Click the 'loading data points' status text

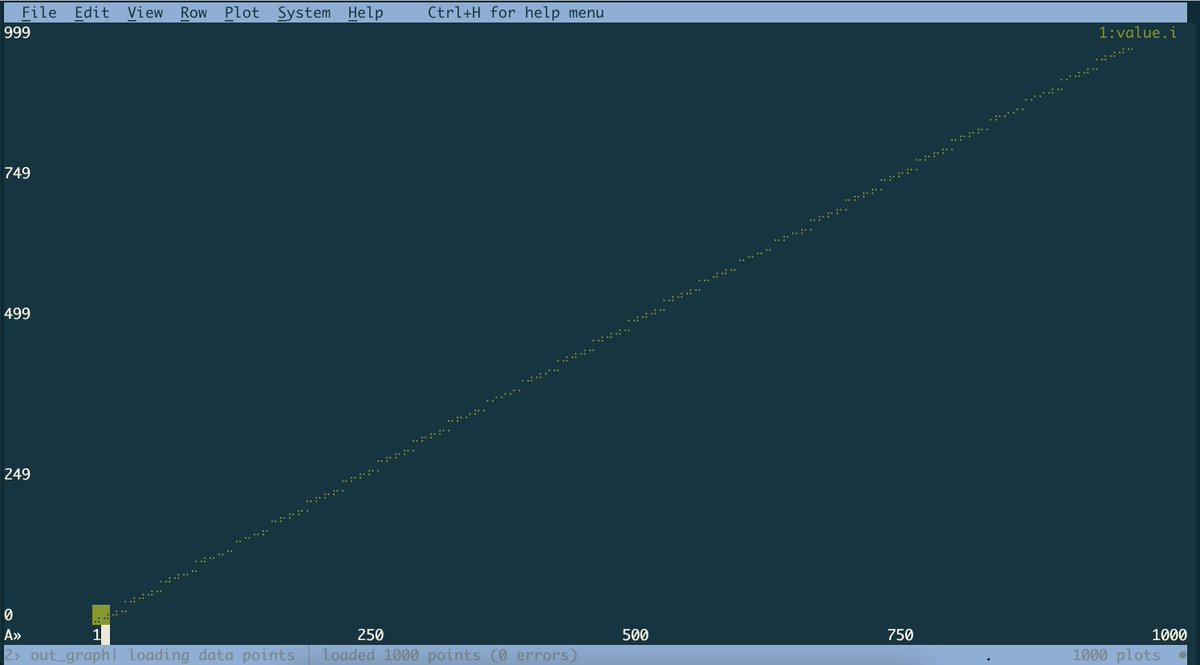click(211, 655)
